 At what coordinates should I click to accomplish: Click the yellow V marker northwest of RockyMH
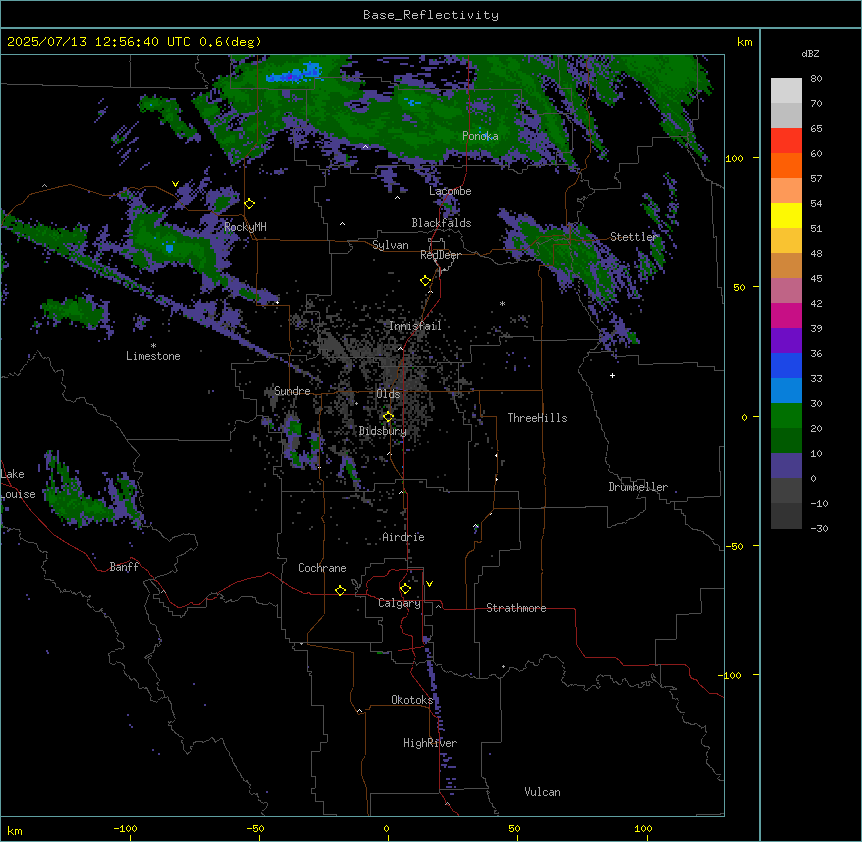pyautogui.click(x=175, y=184)
